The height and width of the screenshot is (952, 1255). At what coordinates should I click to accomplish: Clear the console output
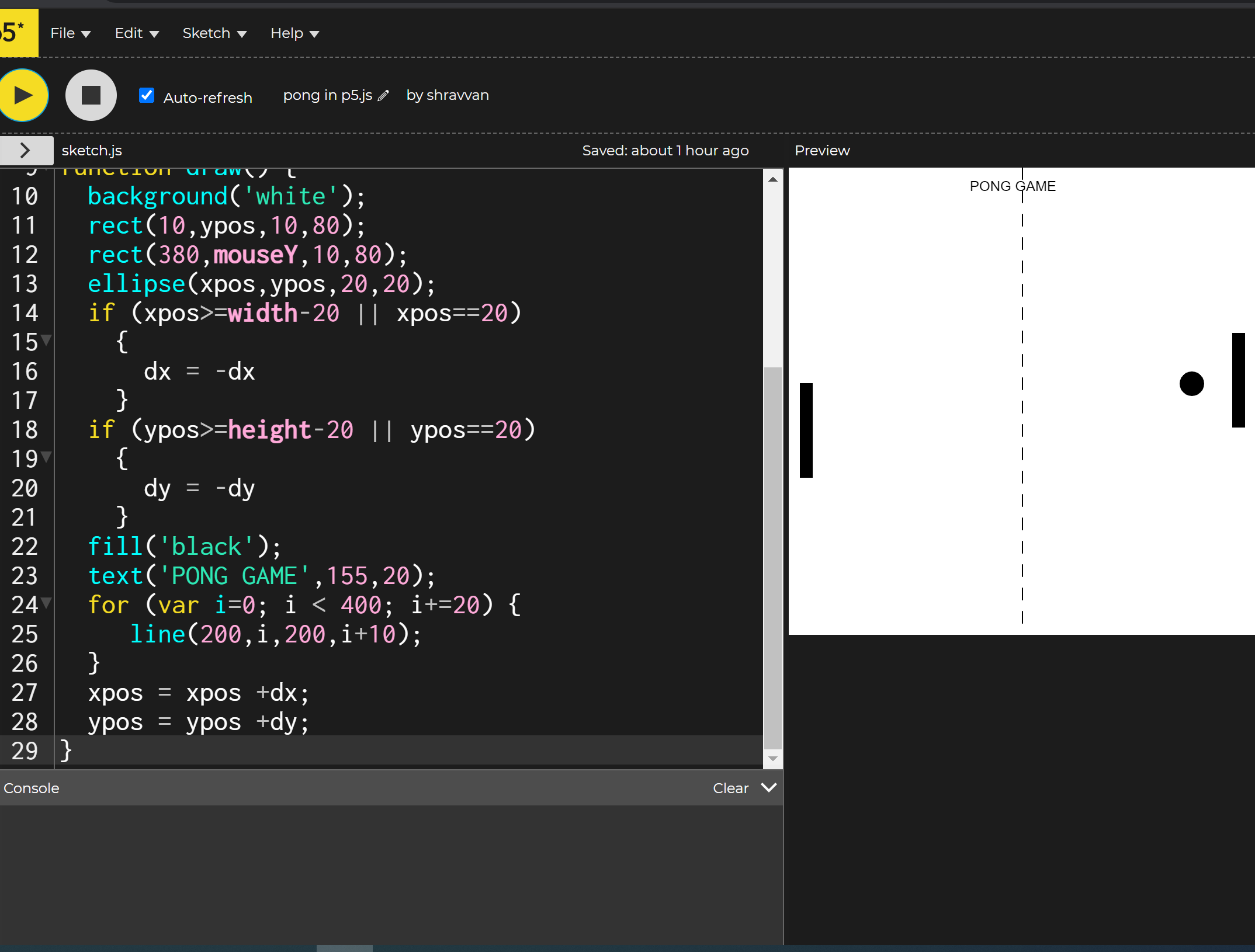click(730, 787)
